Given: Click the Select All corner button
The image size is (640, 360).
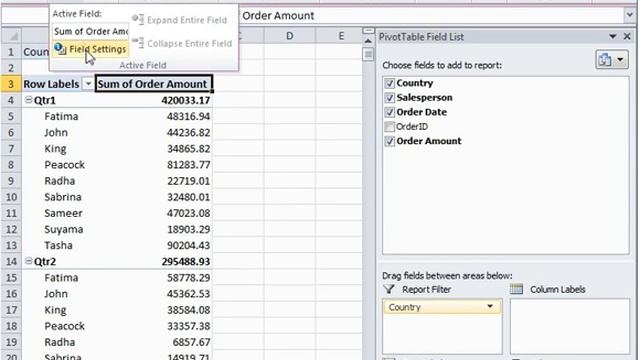Looking at the screenshot, I should pyautogui.click(x=11, y=36).
